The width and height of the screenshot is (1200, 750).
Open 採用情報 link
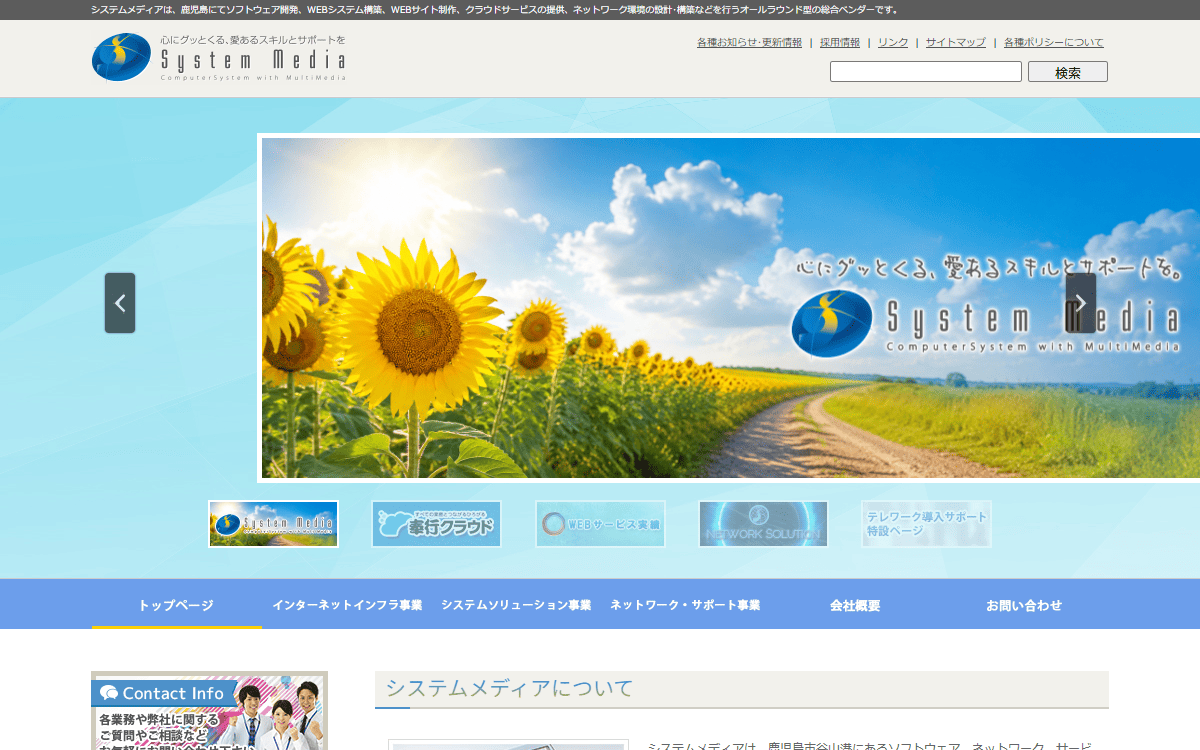(840, 42)
